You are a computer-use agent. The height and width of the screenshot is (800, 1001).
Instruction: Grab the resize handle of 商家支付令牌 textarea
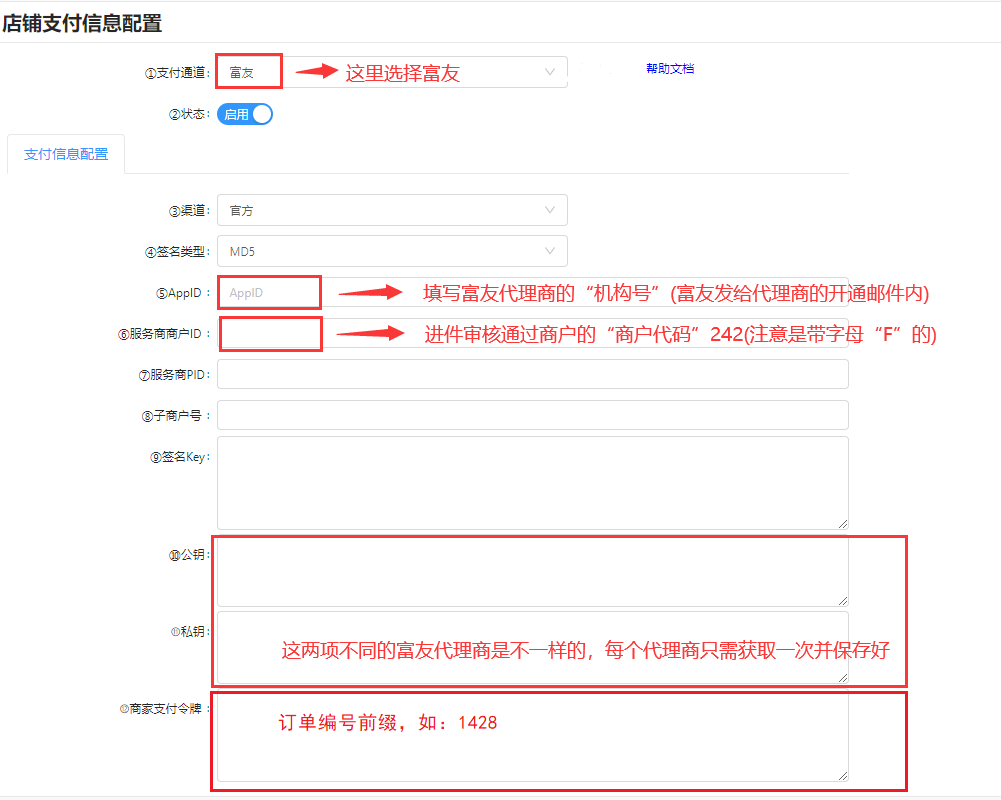click(x=843, y=776)
